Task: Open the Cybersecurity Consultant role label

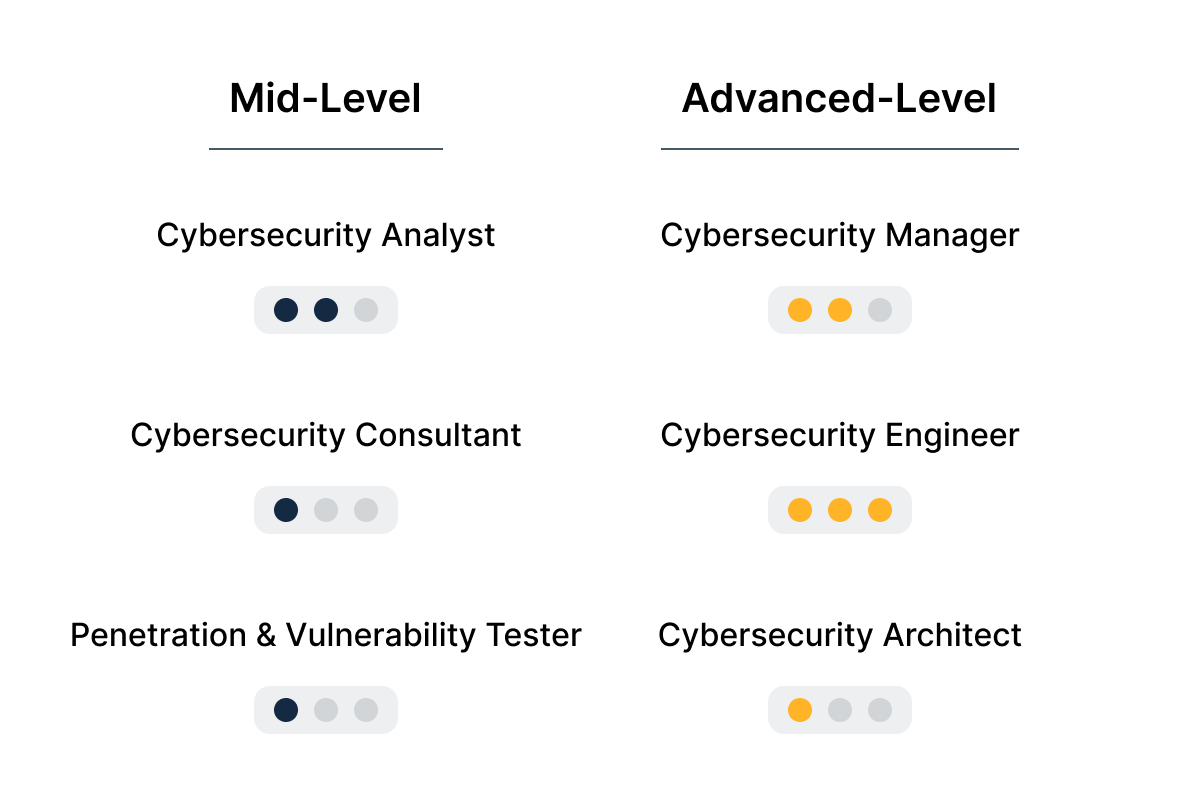Action: tap(326, 435)
